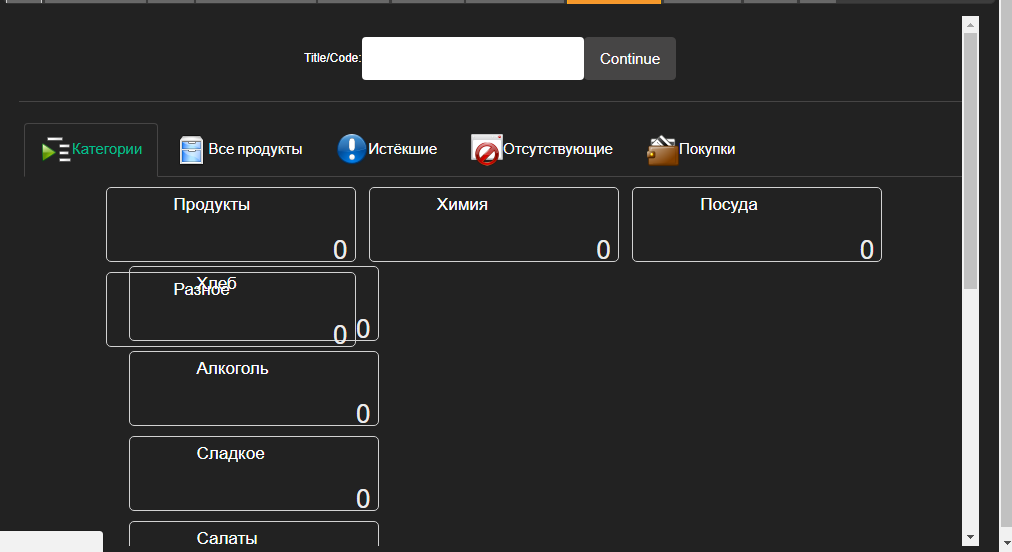The image size is (1012, 552).
Task: Click the Категории list icon
Action: tap(56, 149)
